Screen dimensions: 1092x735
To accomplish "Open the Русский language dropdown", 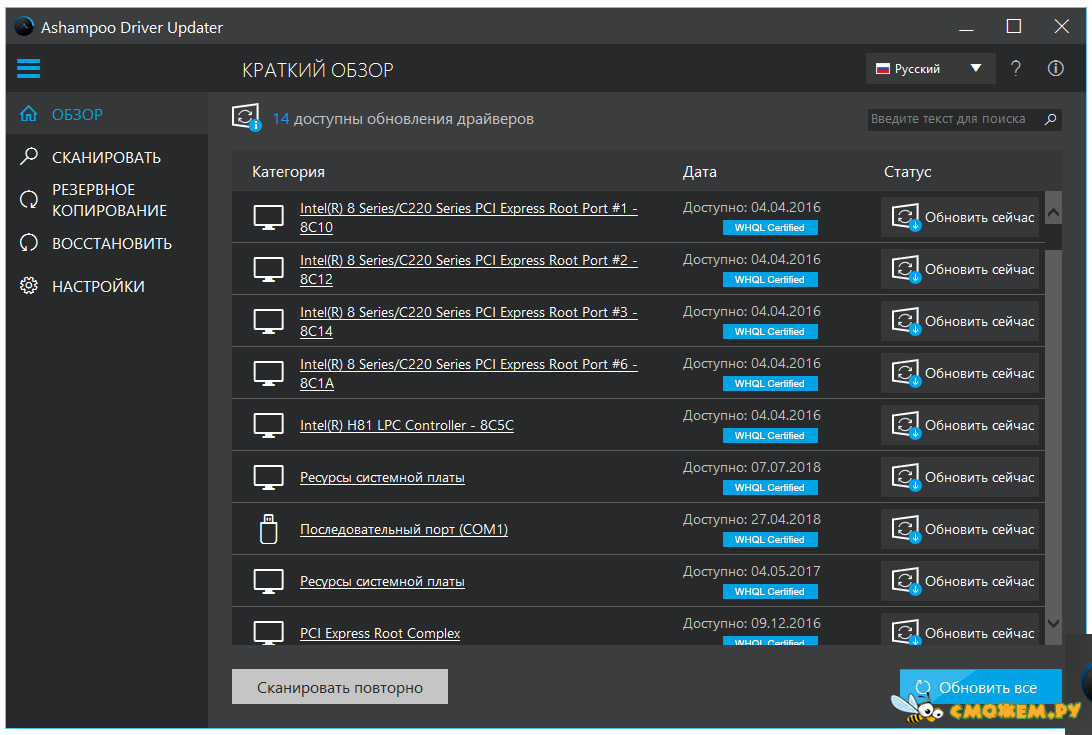I will click(930, 68).
